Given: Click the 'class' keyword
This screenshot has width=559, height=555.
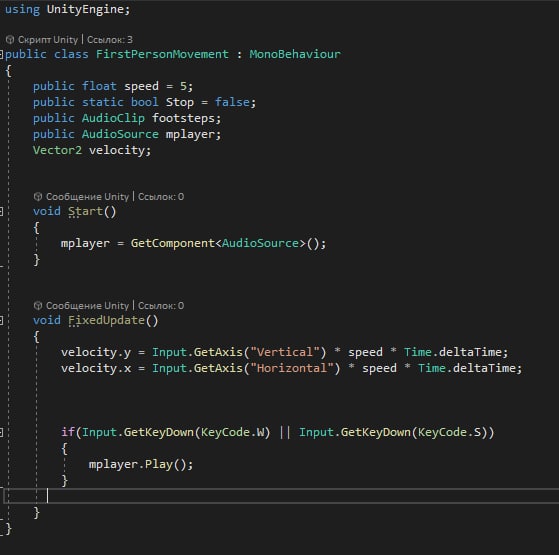Looking at the screenshot, I should coord(71,54).
